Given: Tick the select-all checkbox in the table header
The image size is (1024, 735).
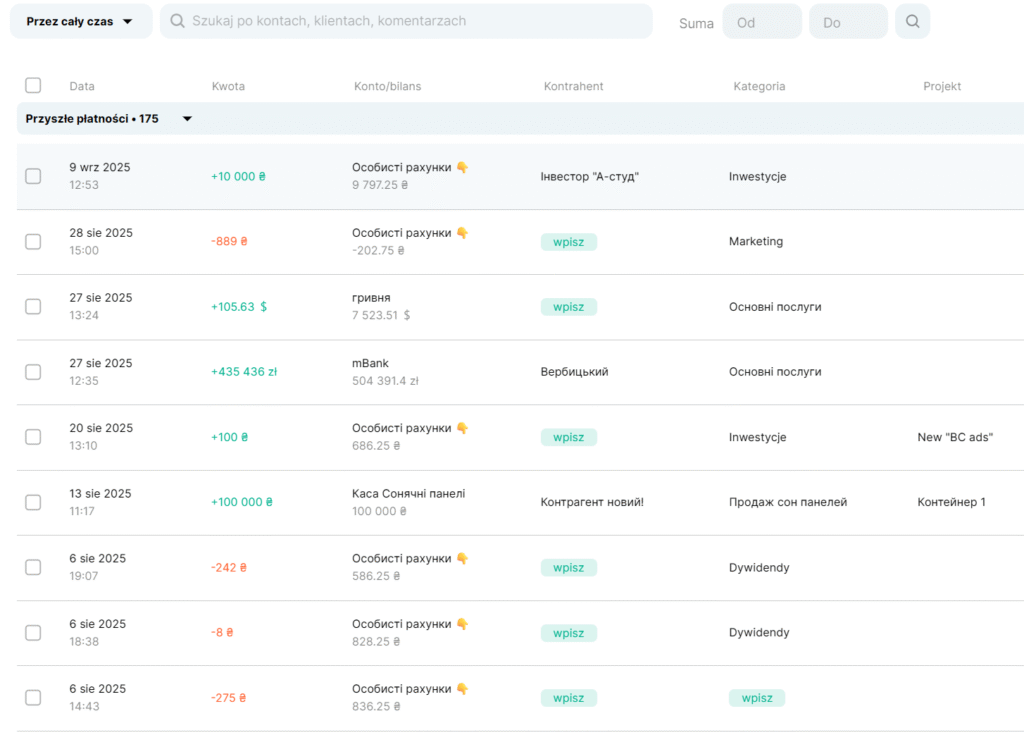Looking at the screenshot, I should click(x=33, y=86).
